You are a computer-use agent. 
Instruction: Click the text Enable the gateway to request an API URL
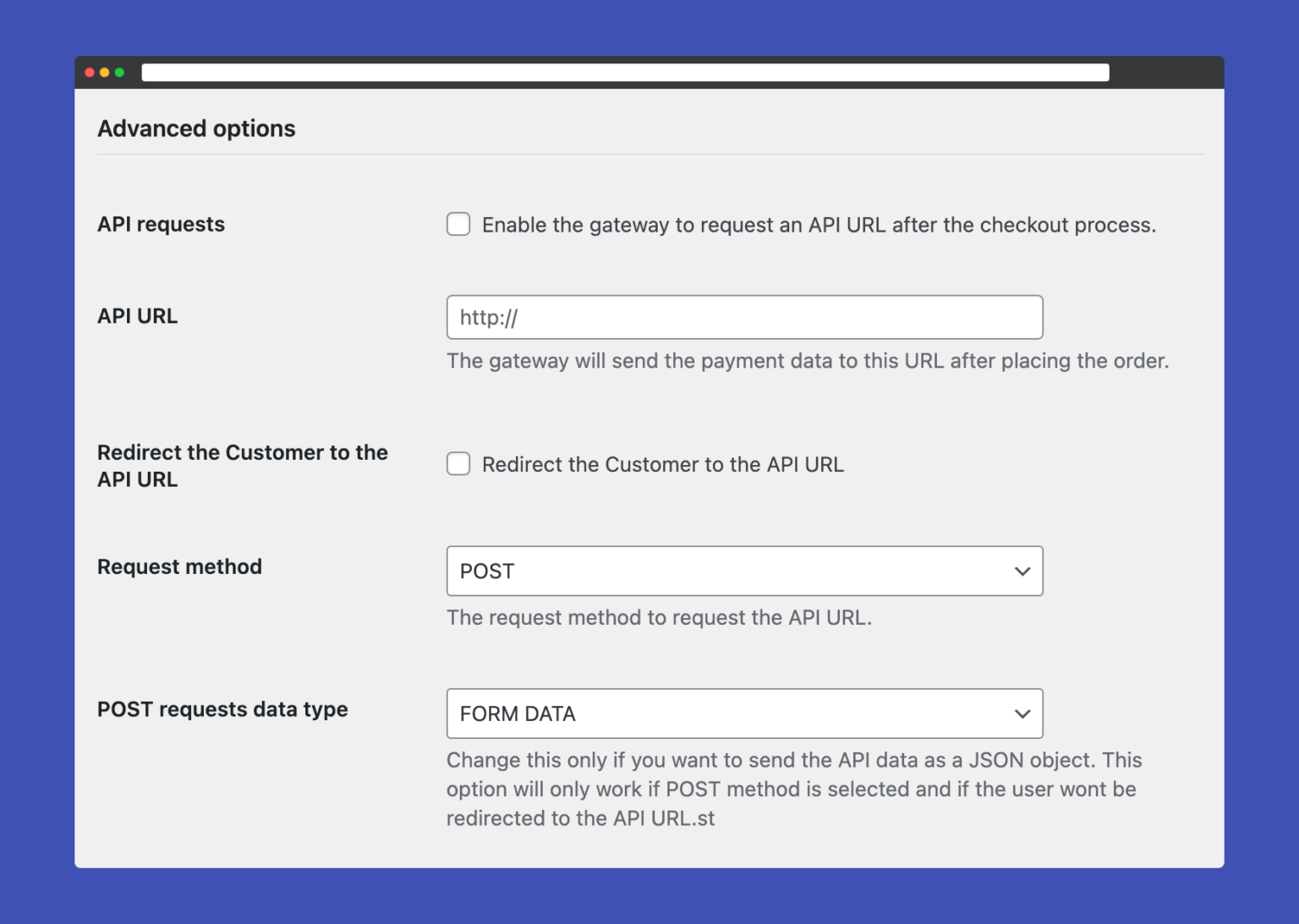(819, 224)
